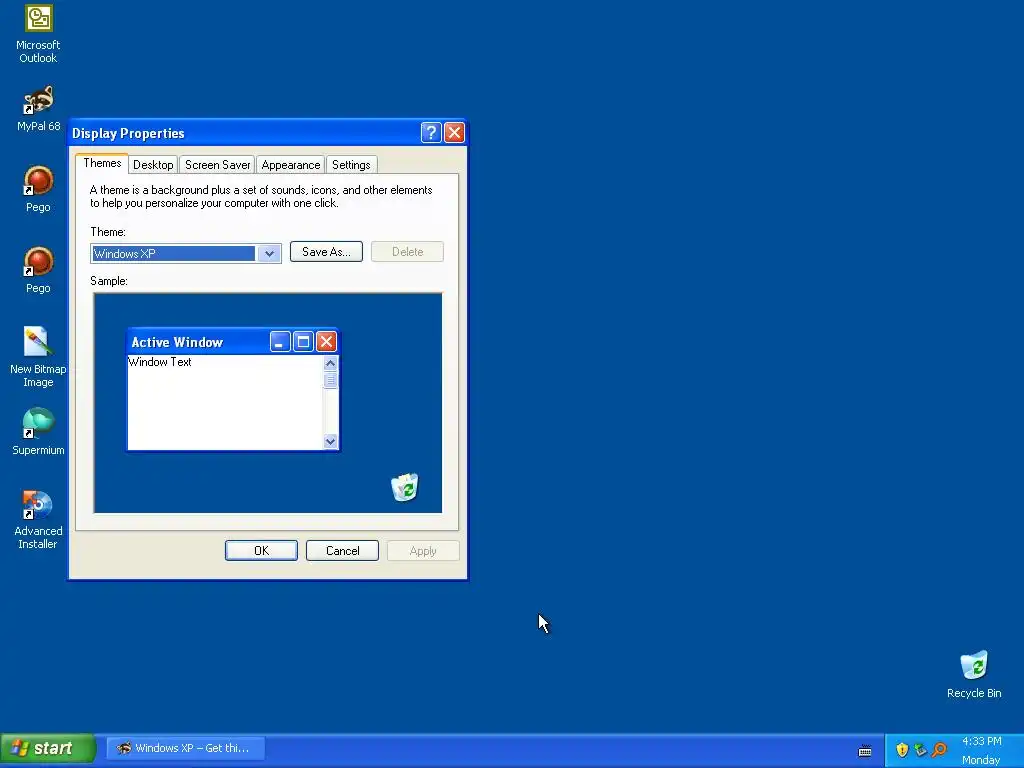This screenshot has height=768, width=1024.
Task: Click the Active Window sample preview
Action: click(x=232, y=389)
